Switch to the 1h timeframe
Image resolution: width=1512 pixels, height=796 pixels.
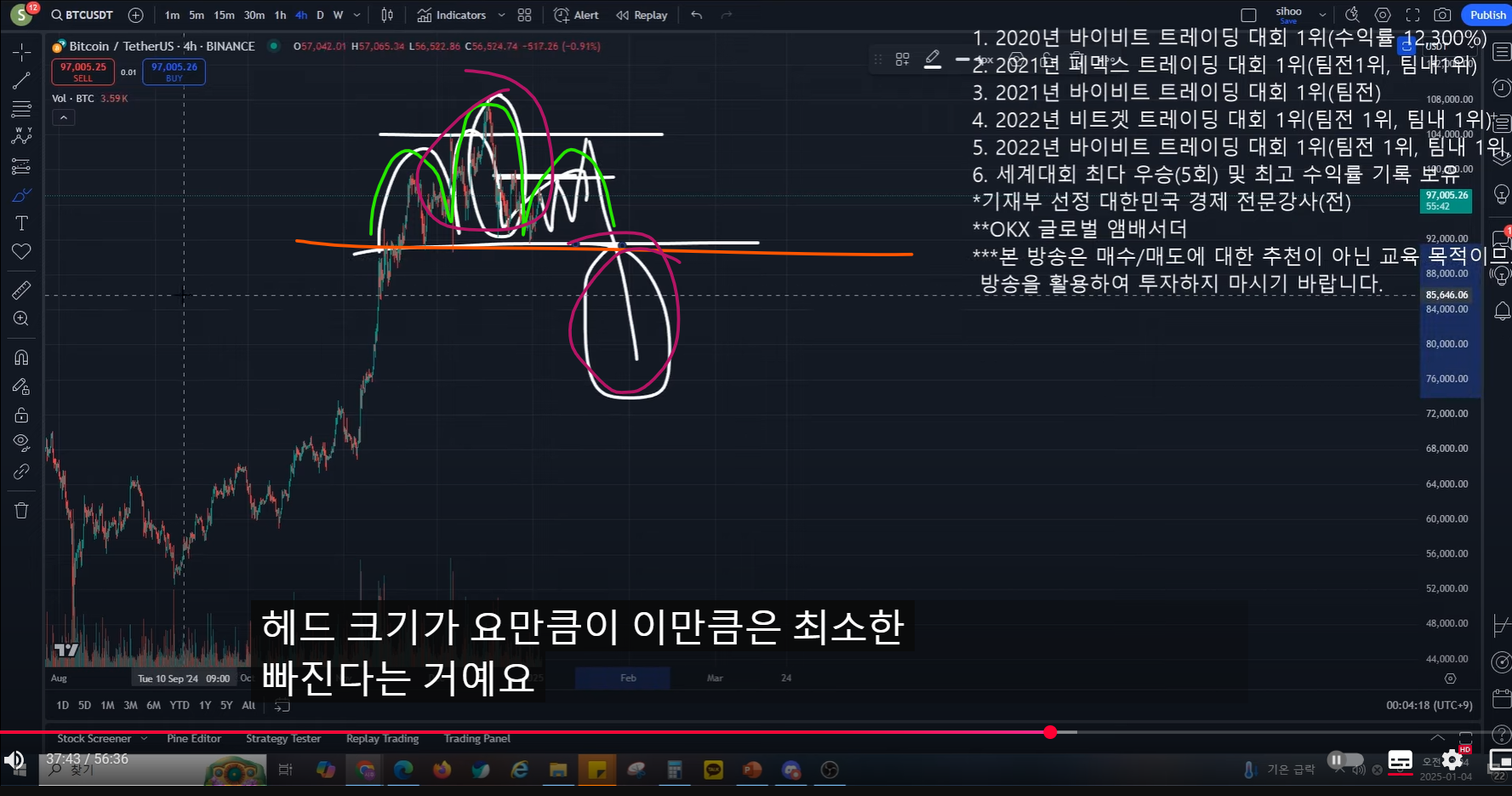[x=280, y=15]
